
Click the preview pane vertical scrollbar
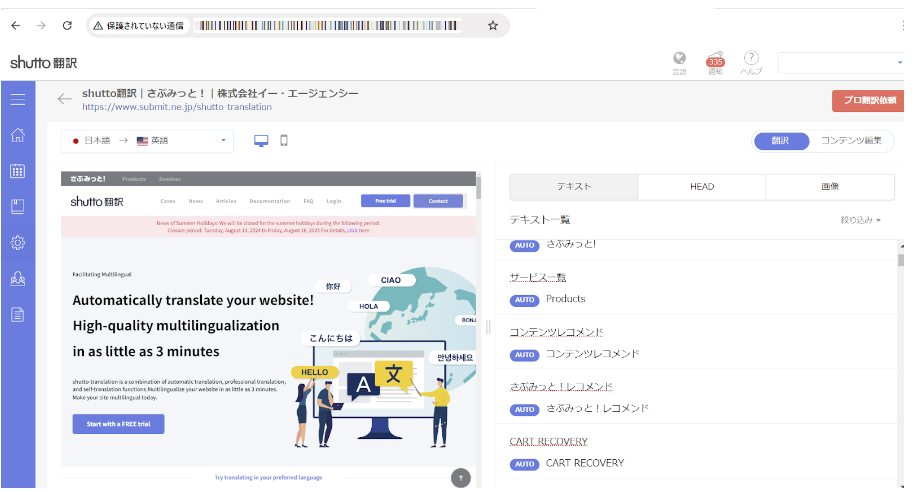point(479,187)
